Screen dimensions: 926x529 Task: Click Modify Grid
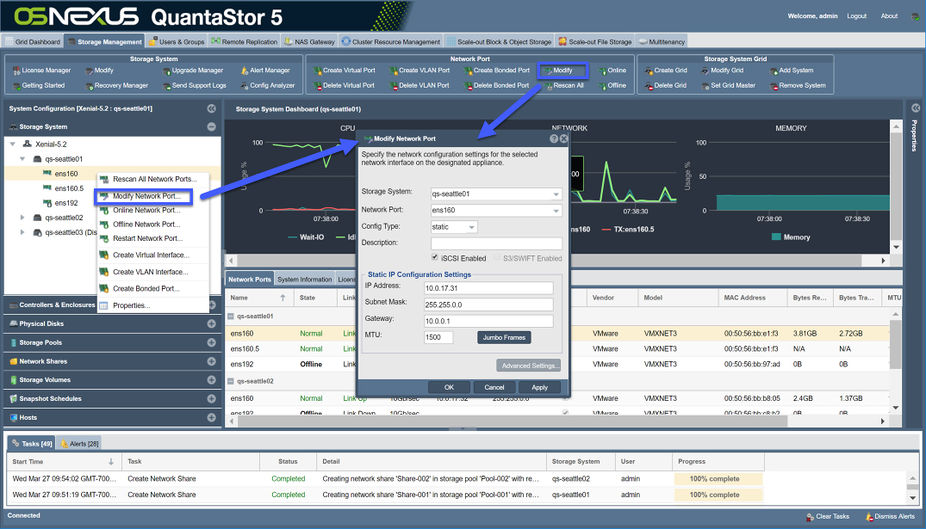[722, 70]
